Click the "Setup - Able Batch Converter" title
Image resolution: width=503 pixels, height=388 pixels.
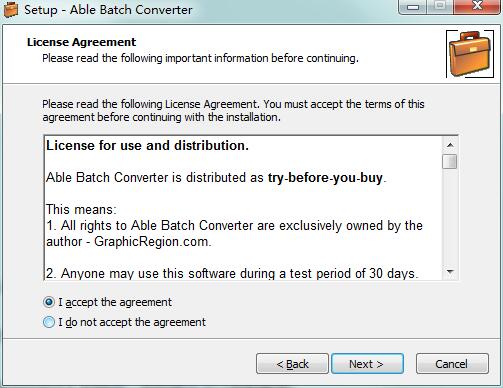coord(108,10)
